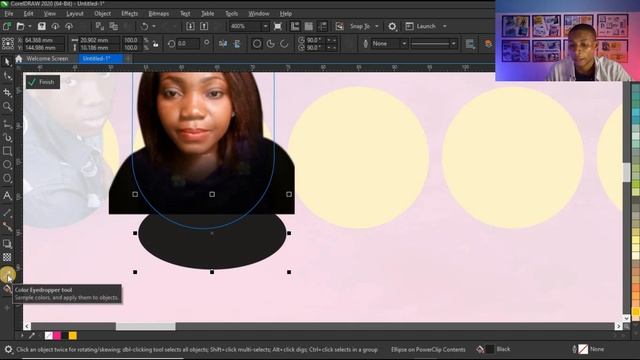Click Mirror vertically button
Screen dimensions: 640x360
[x=236, y=44]
